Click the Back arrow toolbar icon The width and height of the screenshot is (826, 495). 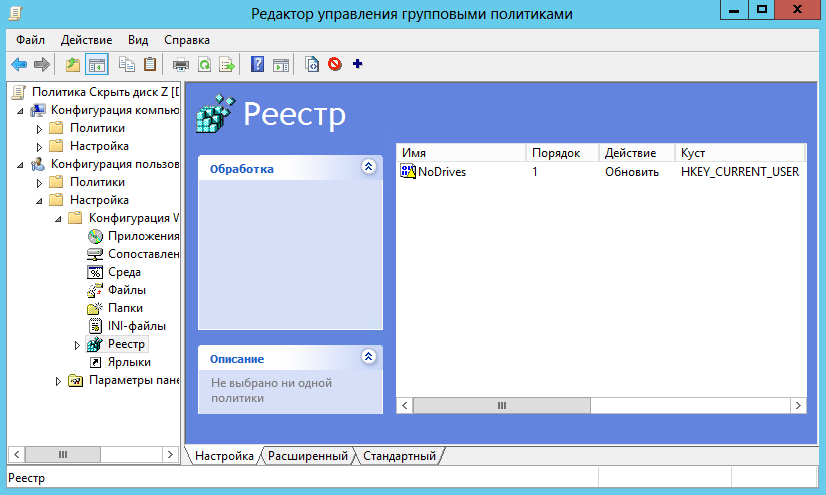point(19,65)
